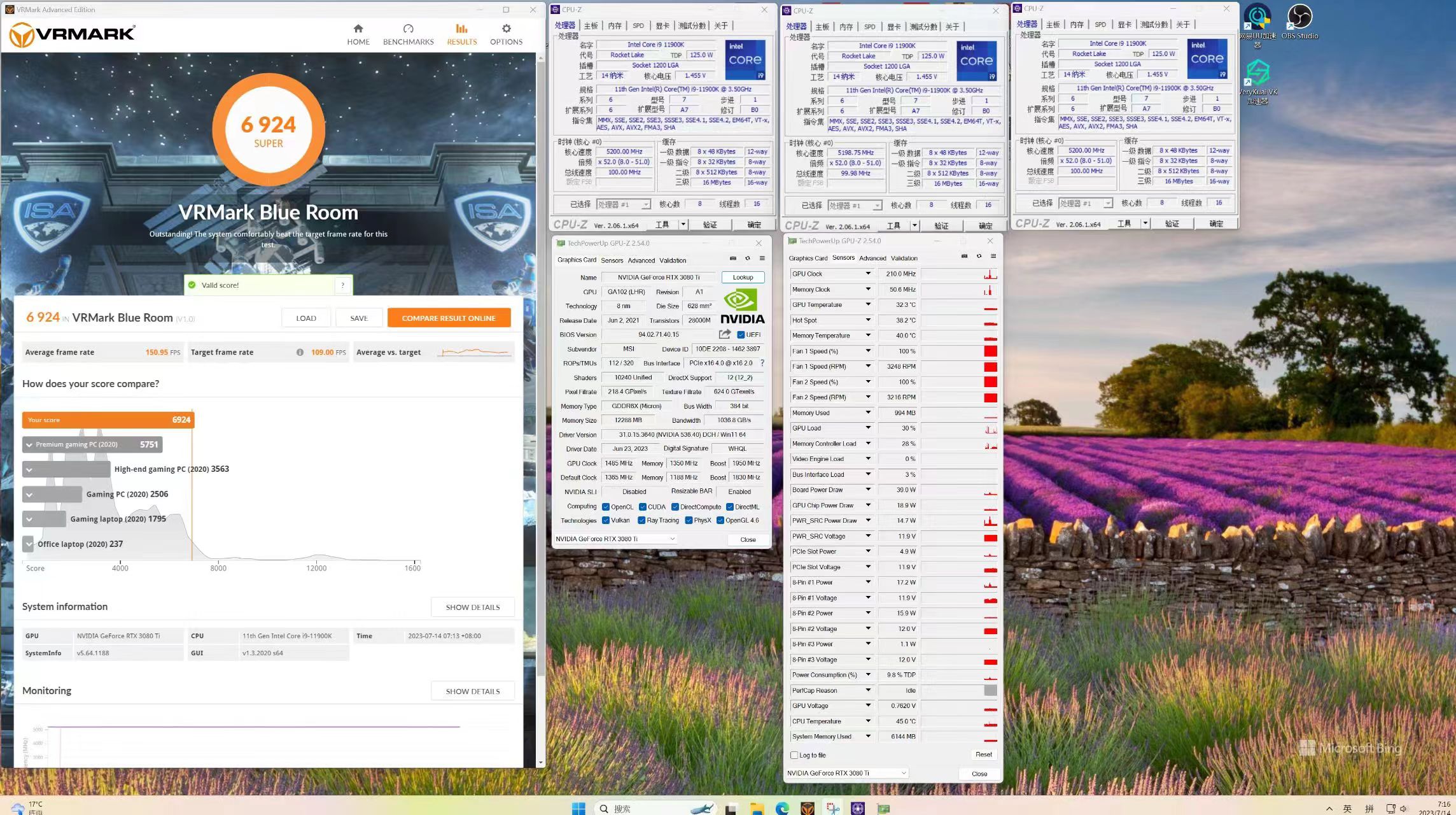Open the OPTIONS gear icon
The height and width of the screenshot is (815, 1456).
coord(507,29)
